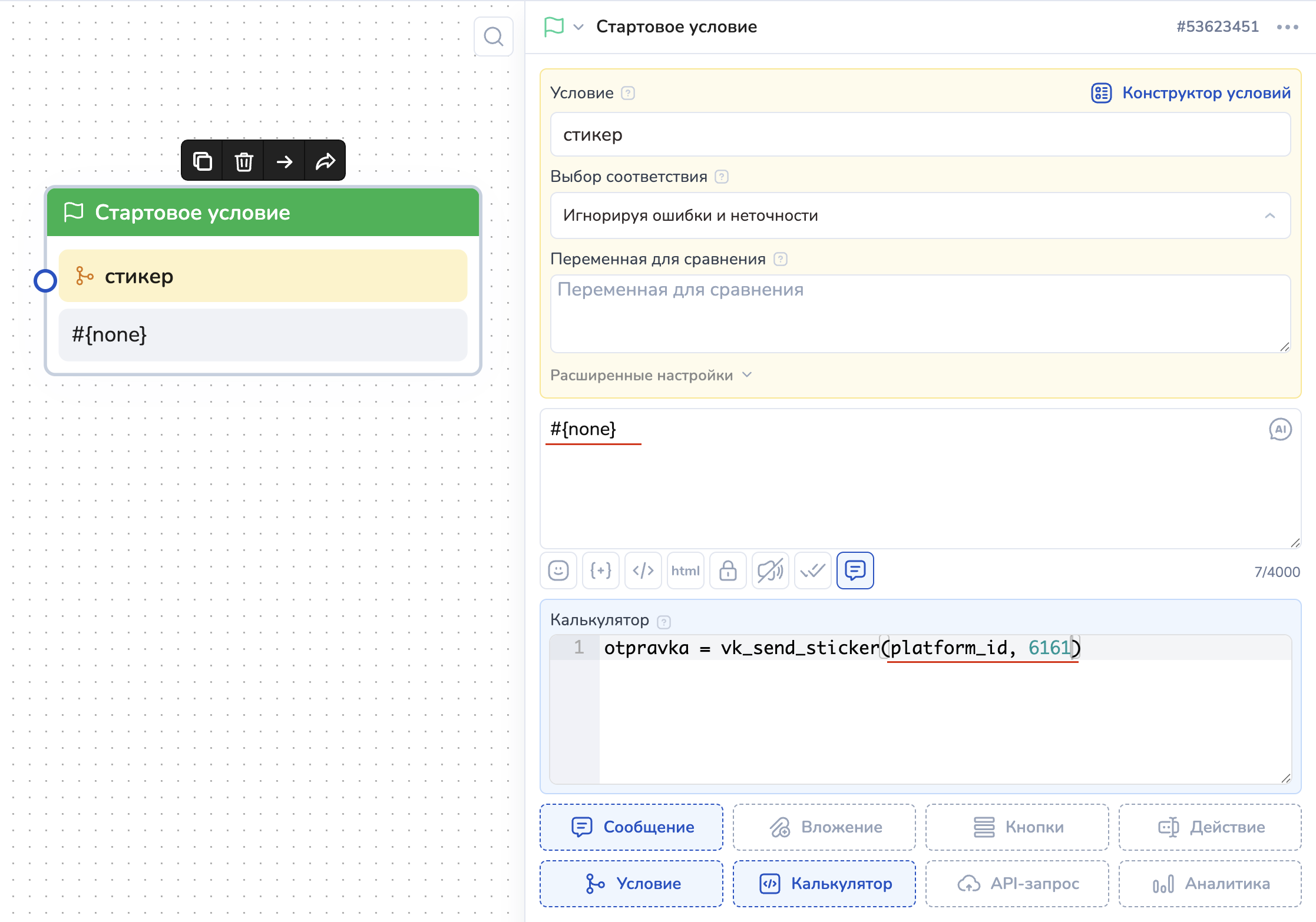The image size is (1316, 922).
Task: Select the Вложение block tab
Action: click(x=824, y=827)
